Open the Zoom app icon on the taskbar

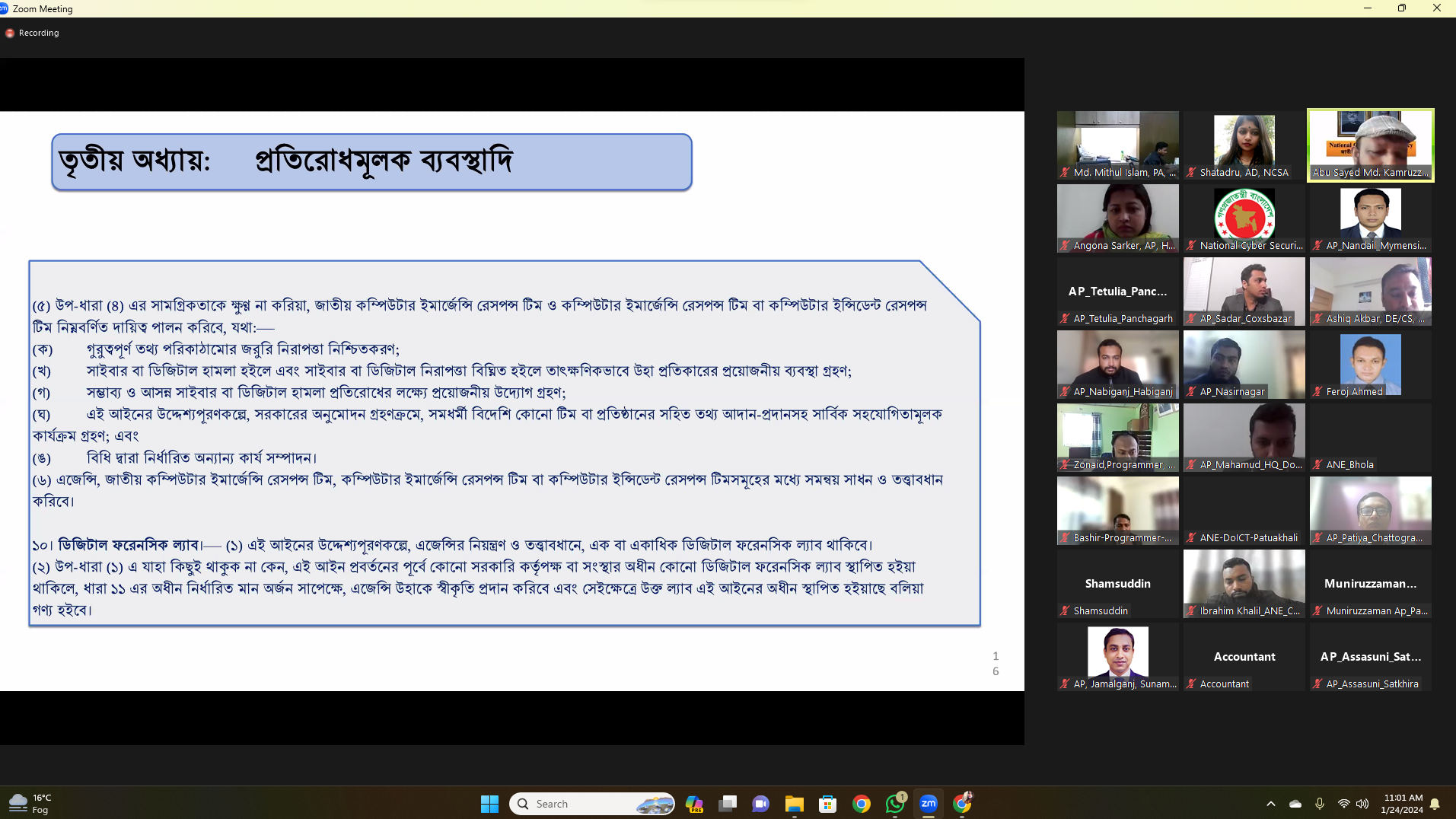928,803
